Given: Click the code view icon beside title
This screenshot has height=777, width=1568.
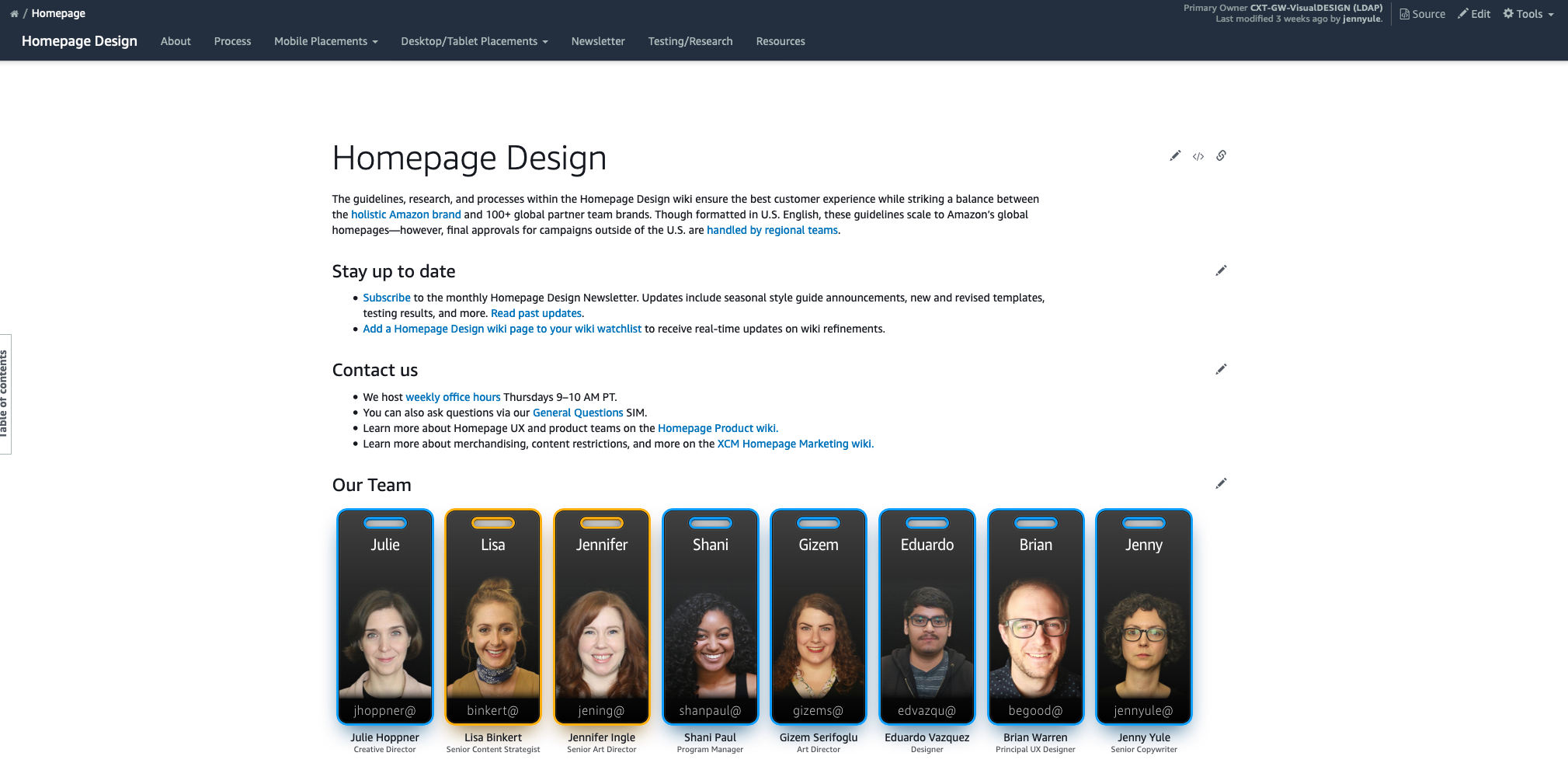Looking at the screenshot, I should pyautogui.click(x=1198, y=156).
